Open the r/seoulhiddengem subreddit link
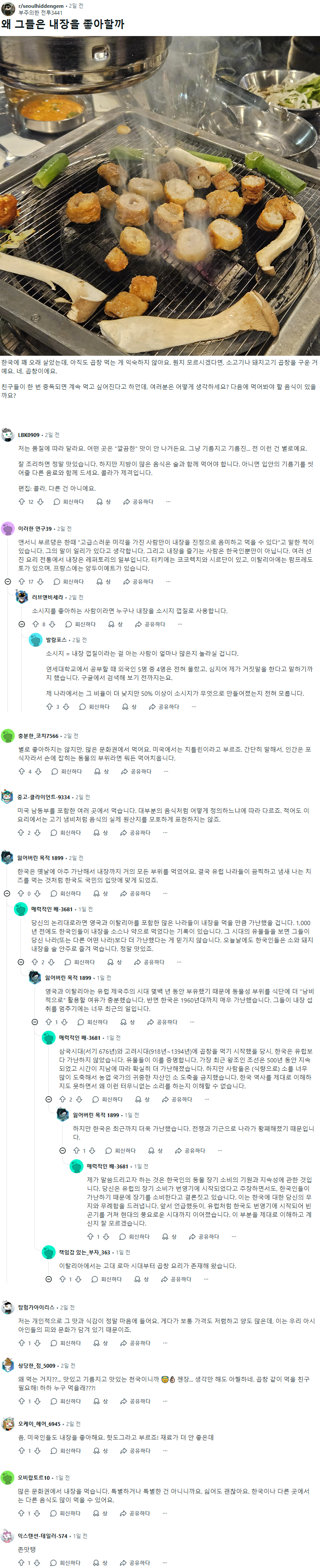320x1568 pixels. [41, 6]
